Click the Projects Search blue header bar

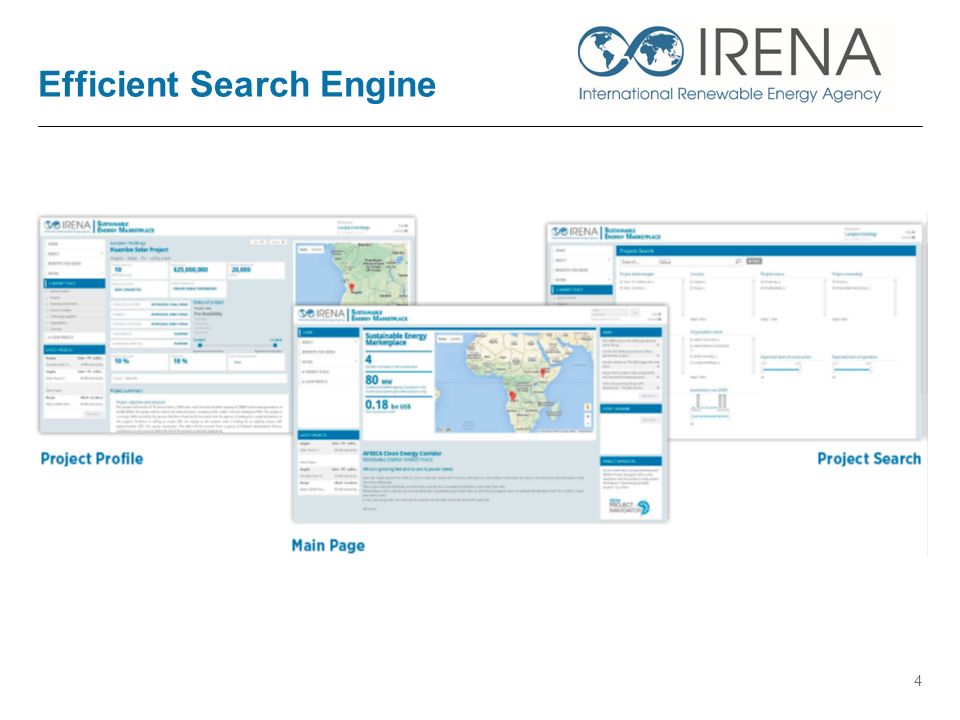[766, 251]
